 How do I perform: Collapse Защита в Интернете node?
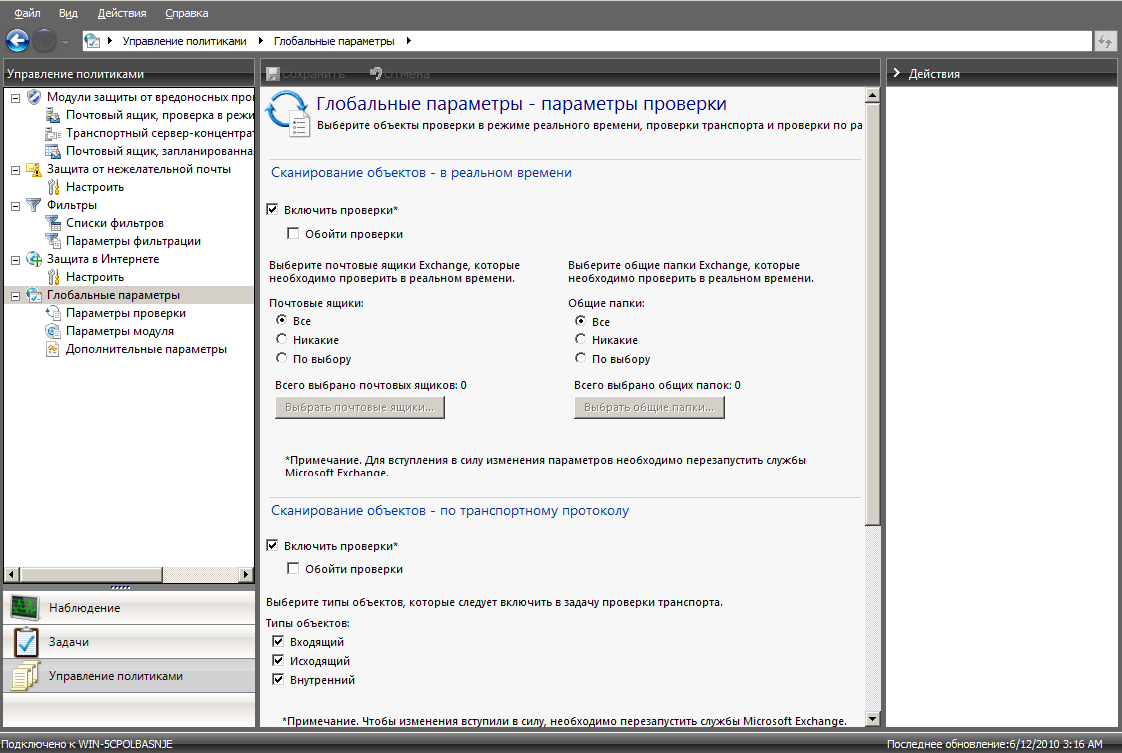[15, 261]
